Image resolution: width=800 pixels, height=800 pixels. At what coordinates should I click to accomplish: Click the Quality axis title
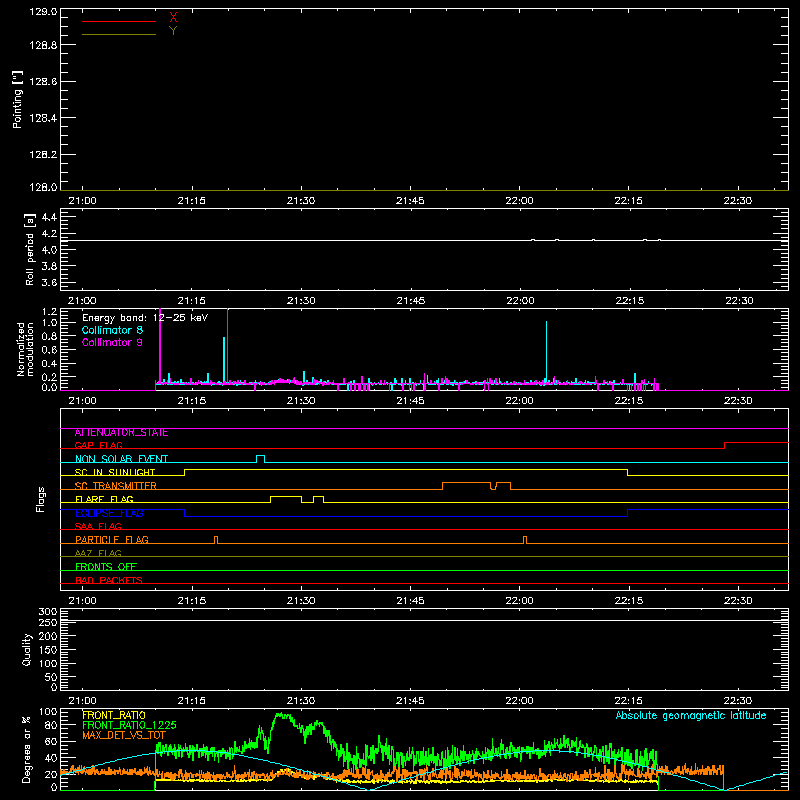pyautogui.click(x=27, y=649)
